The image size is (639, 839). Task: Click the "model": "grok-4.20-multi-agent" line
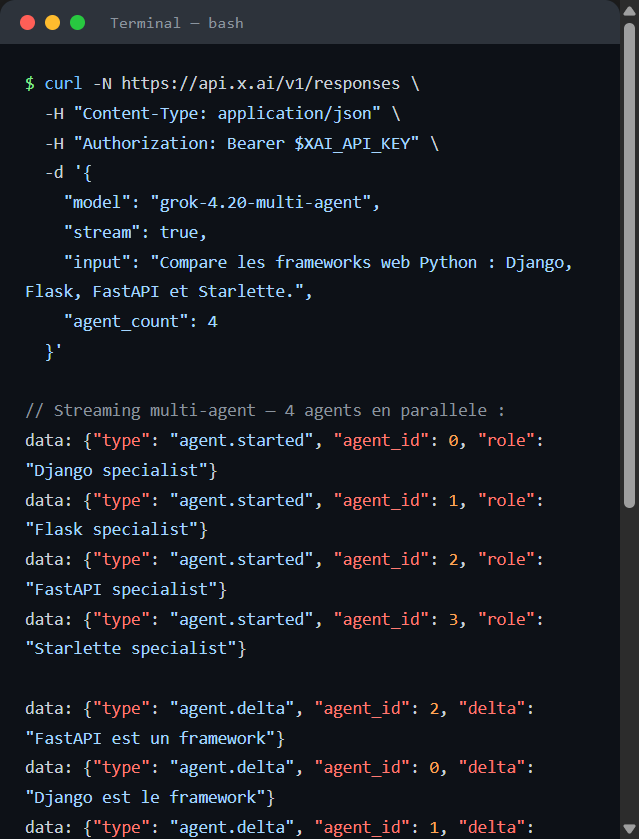pos(222,203)
